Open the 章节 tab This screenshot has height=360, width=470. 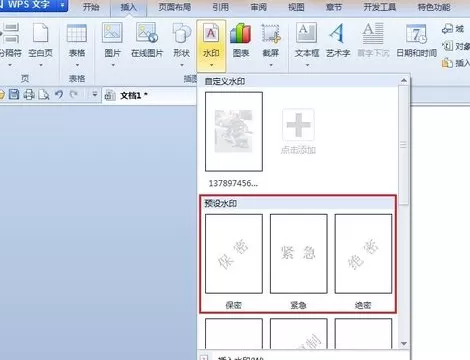(334, 7)
